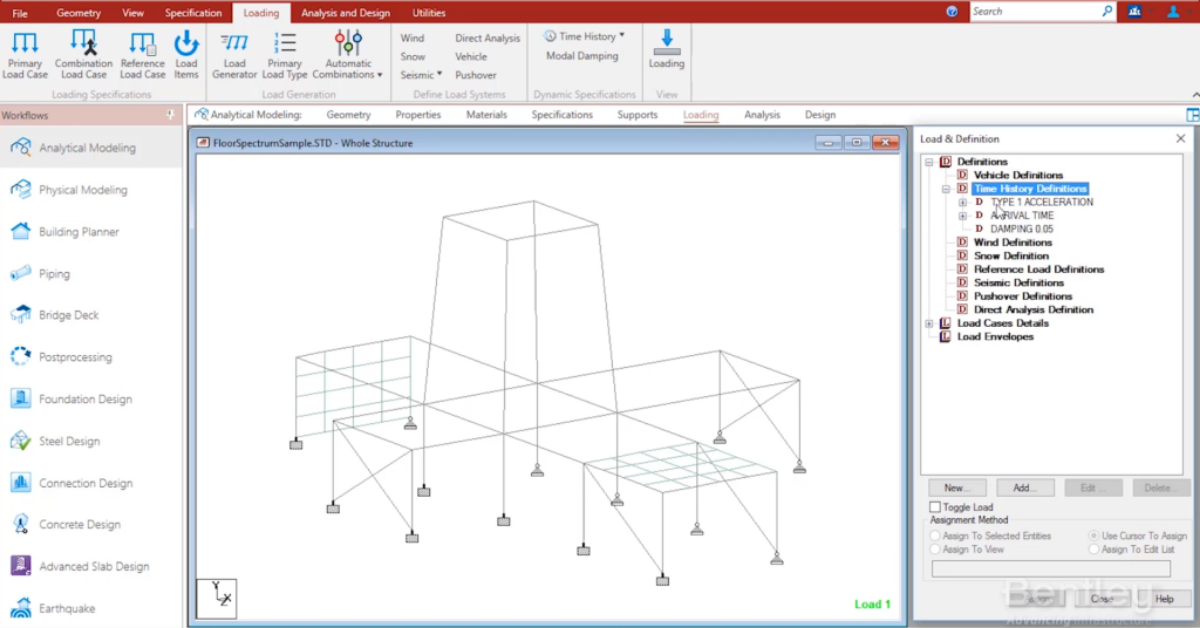The image size is (1200, 628).
Task: Expand the TYPE 1 ACCELERATION node
Action: (x=963, y=202)
